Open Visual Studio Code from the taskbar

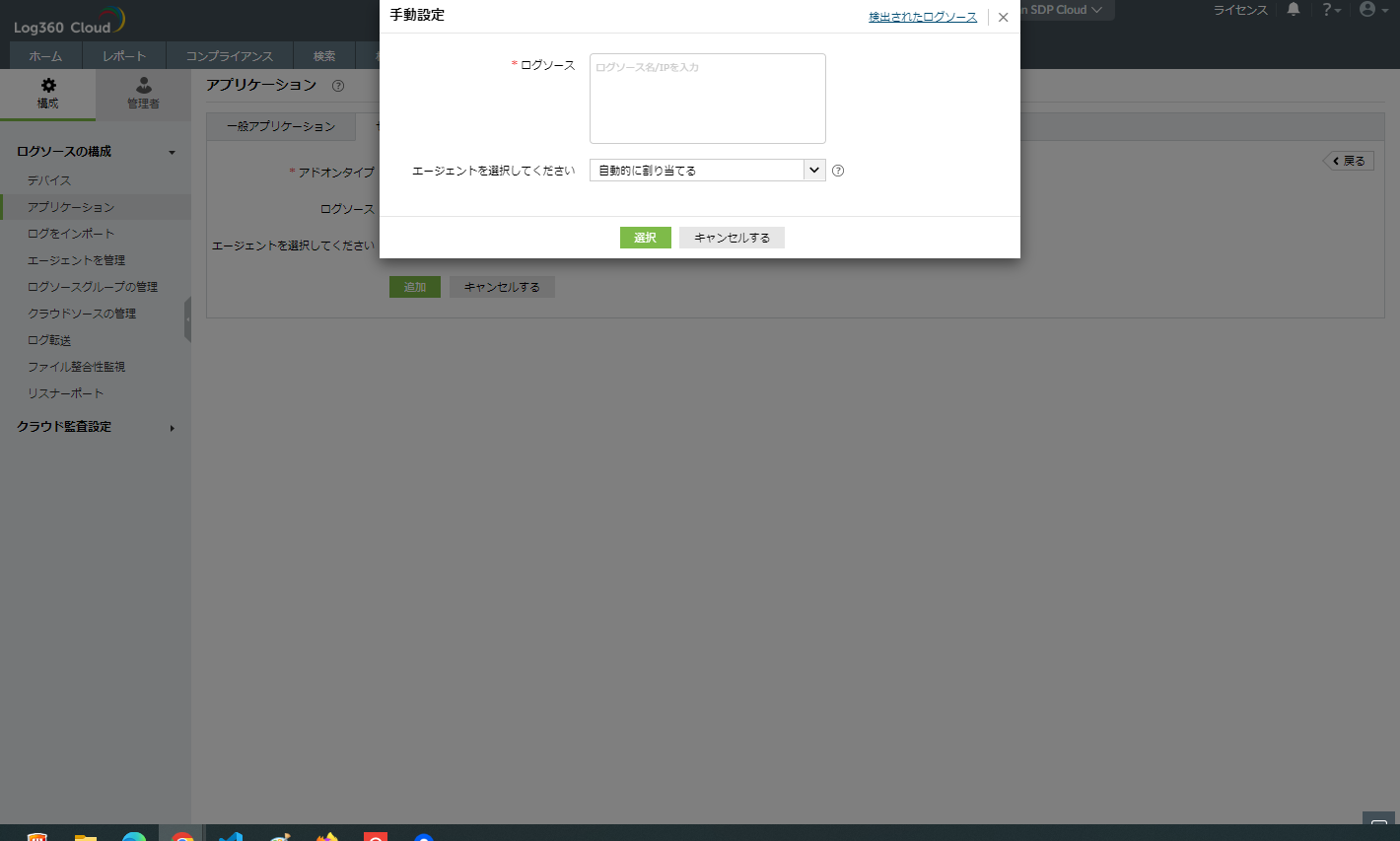pos(231,836)
